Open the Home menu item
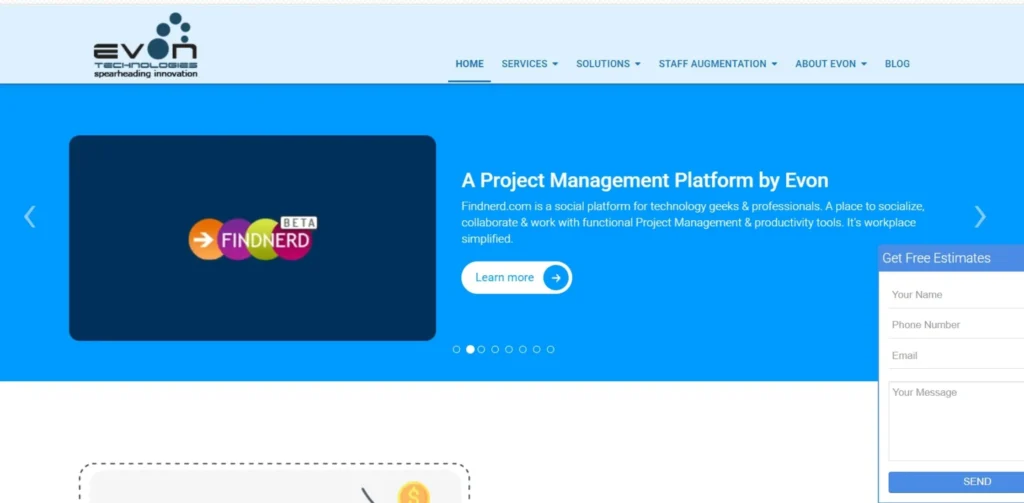The height and width of the screenshot is (503, 1024). [x=470, y=64]
